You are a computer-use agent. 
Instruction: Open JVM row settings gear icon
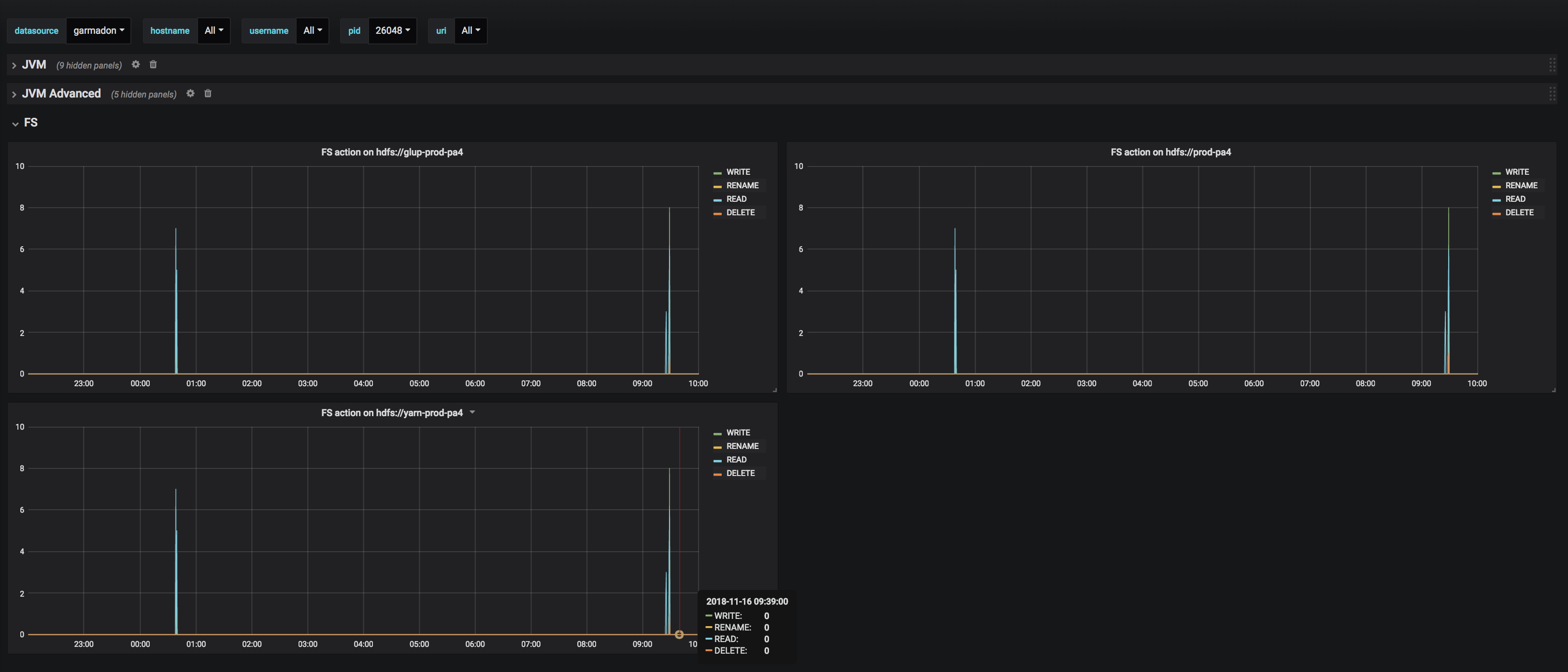click(x=136, y=65)
